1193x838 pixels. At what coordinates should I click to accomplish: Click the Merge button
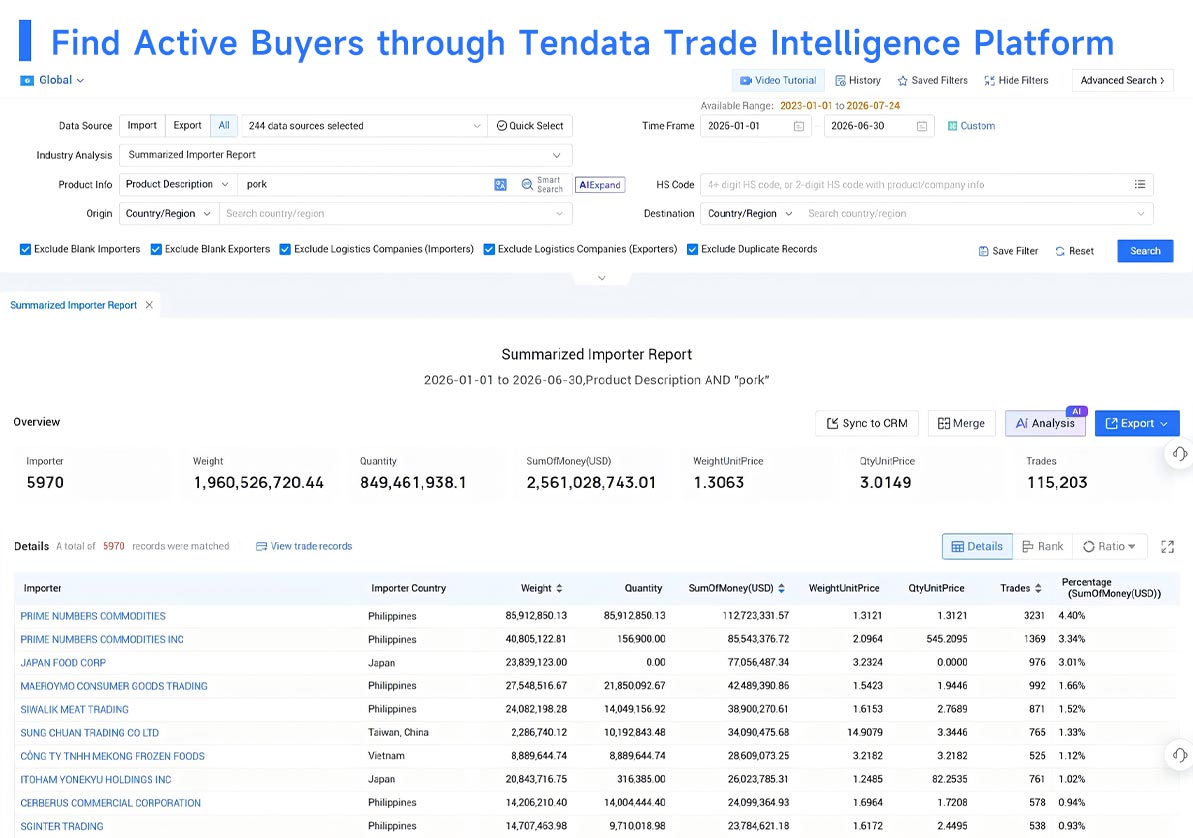click(x=961, y=423)
